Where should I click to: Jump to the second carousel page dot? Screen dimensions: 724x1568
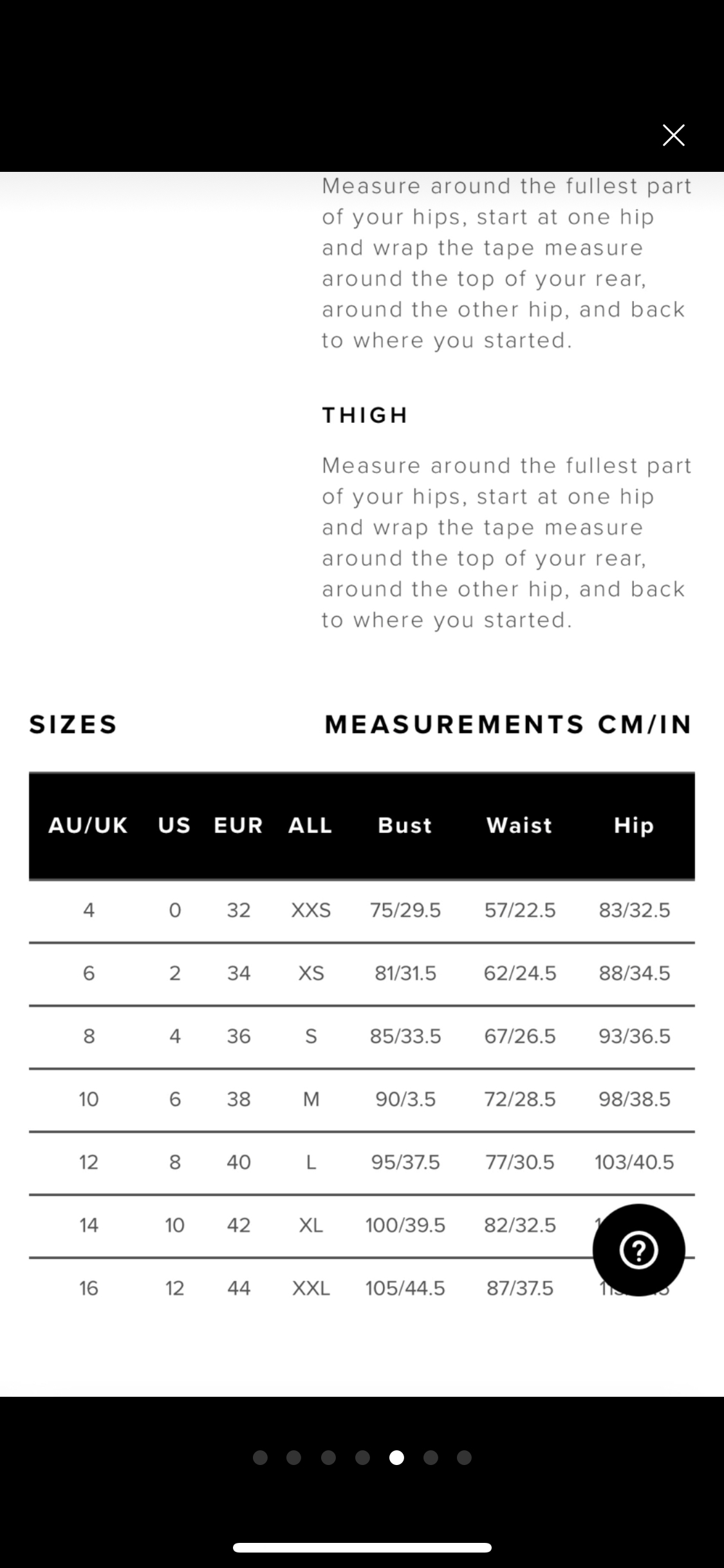point(294,1457)
